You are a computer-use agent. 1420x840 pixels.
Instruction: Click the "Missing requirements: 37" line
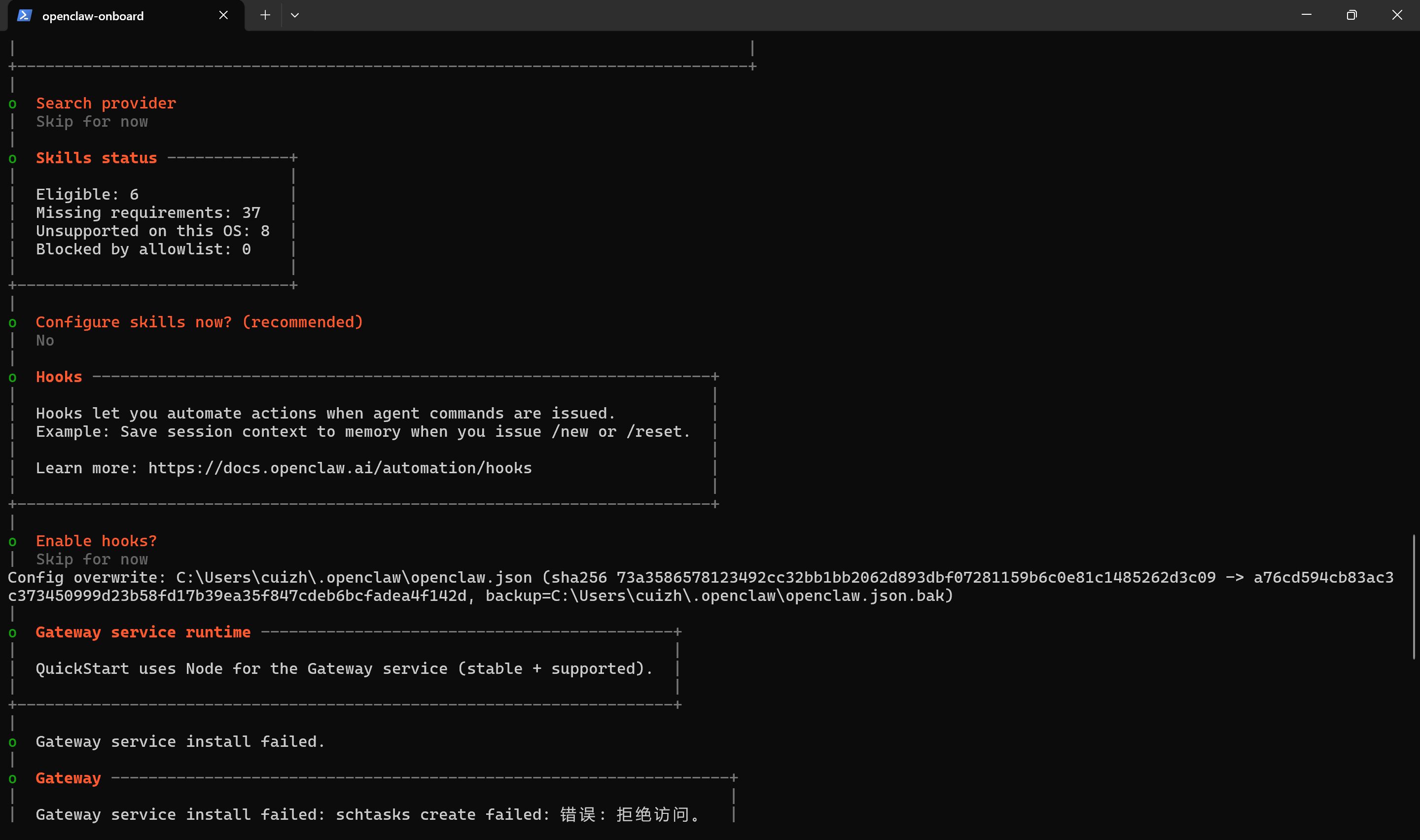click(x=148, y=212)
